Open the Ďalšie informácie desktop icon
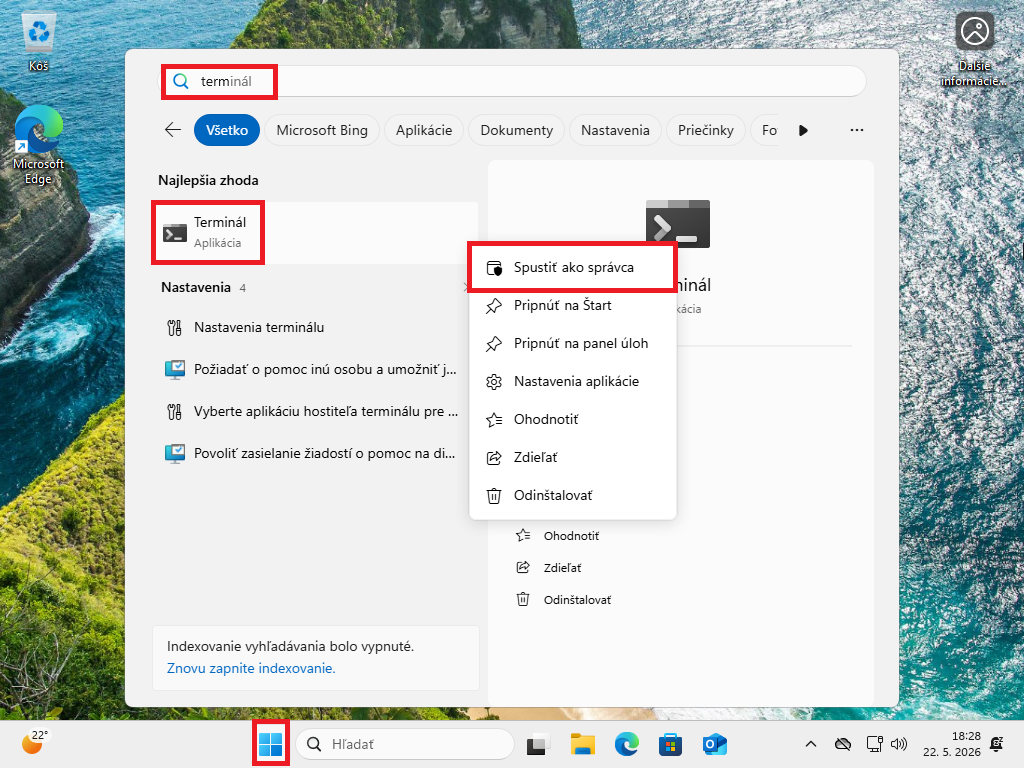Image resolution: width=1024 pixels, height=768 pixels. click(974, 49)
